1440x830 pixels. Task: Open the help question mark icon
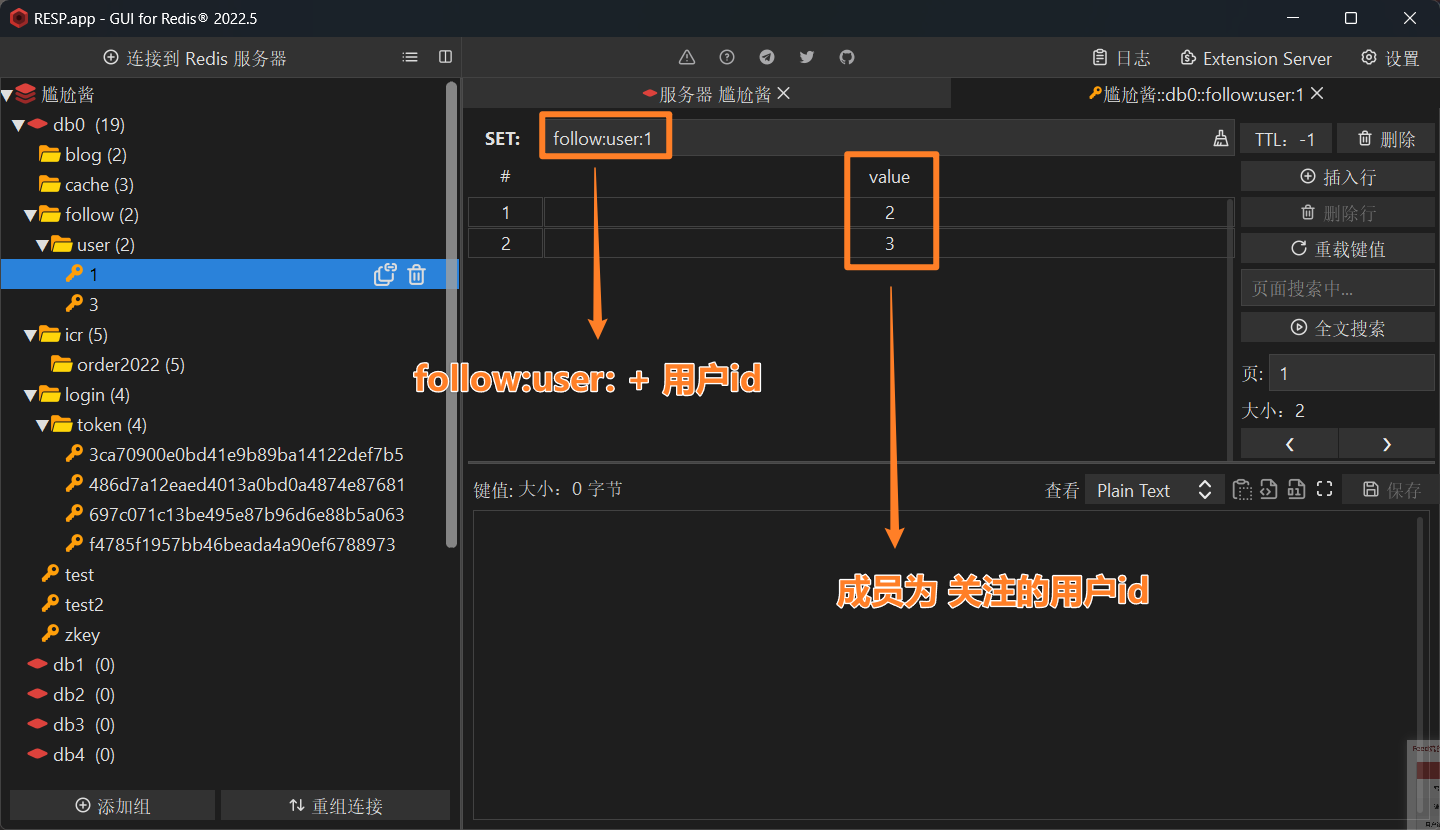click(727, 57)
